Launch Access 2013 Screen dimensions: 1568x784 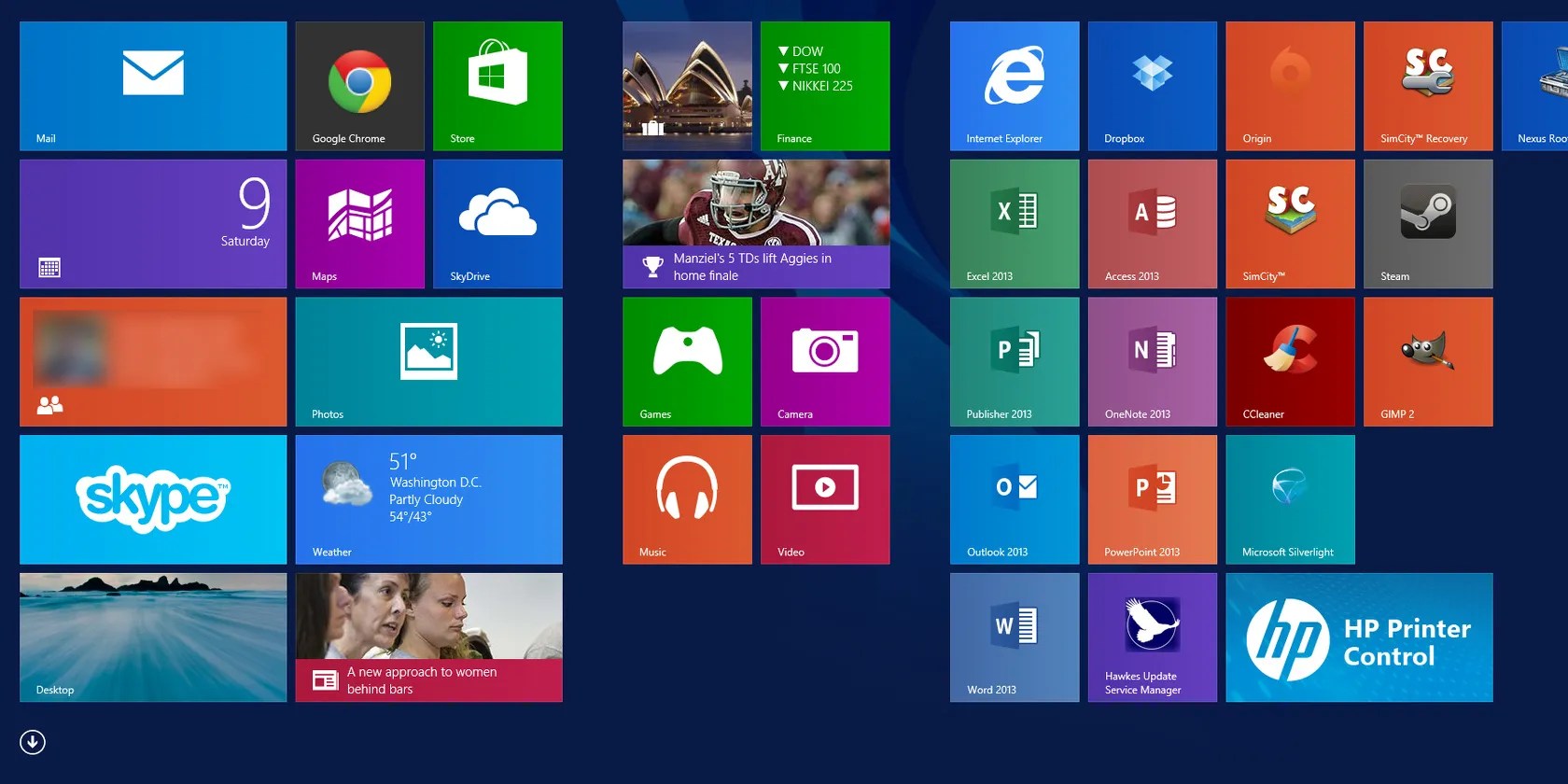(x=1153, y=224)
